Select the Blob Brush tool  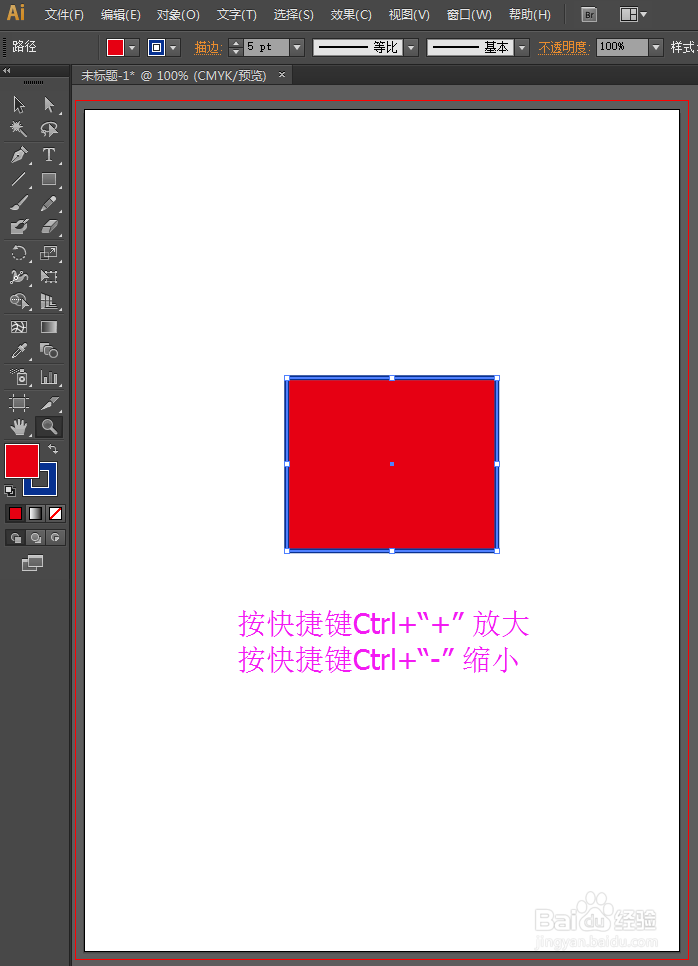coord(19,227)
